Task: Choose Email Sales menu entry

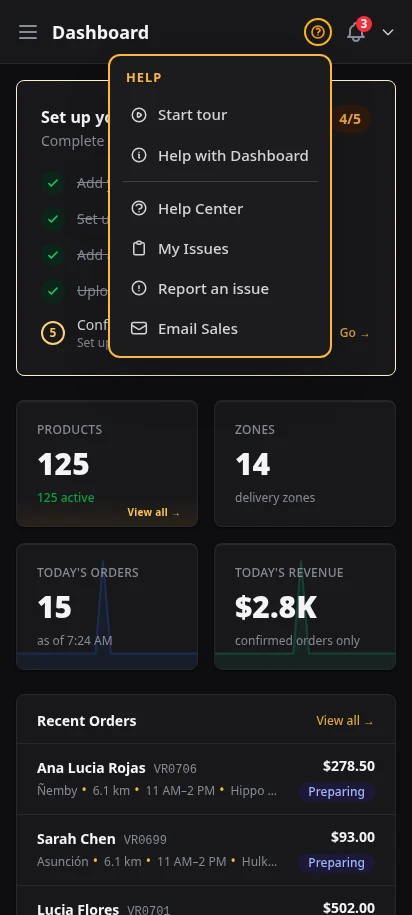Action: pos(220,329)
